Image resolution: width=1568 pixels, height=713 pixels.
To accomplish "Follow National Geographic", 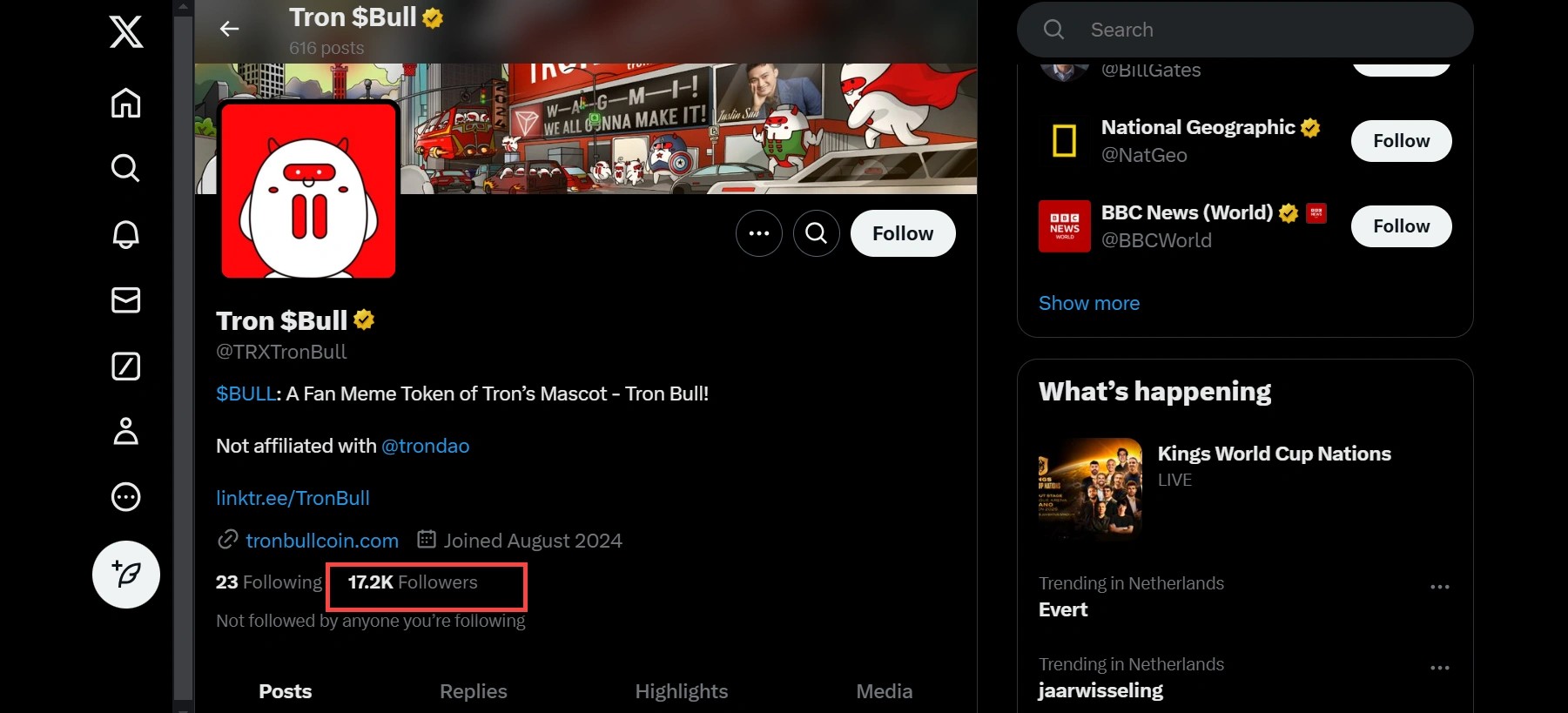I will (x=1402, y=141).
